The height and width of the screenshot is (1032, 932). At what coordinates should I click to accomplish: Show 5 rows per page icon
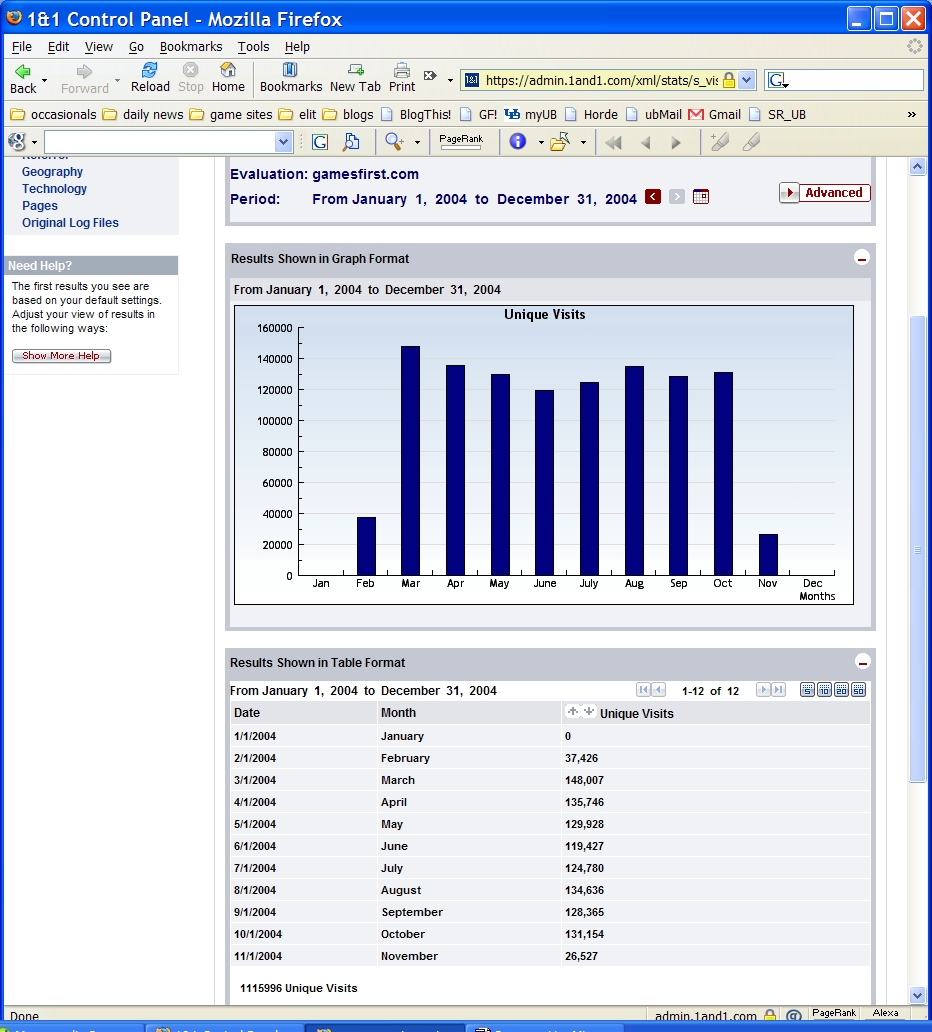808,690
